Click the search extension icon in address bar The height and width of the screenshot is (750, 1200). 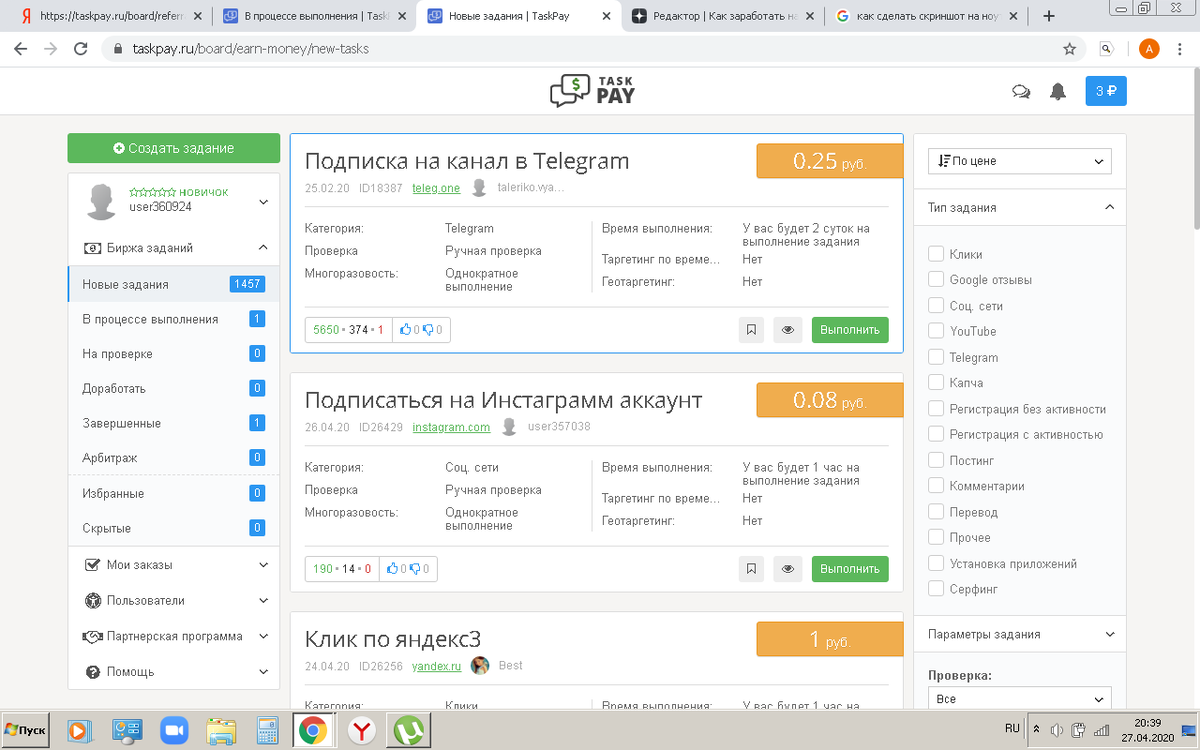point(1106,48)
